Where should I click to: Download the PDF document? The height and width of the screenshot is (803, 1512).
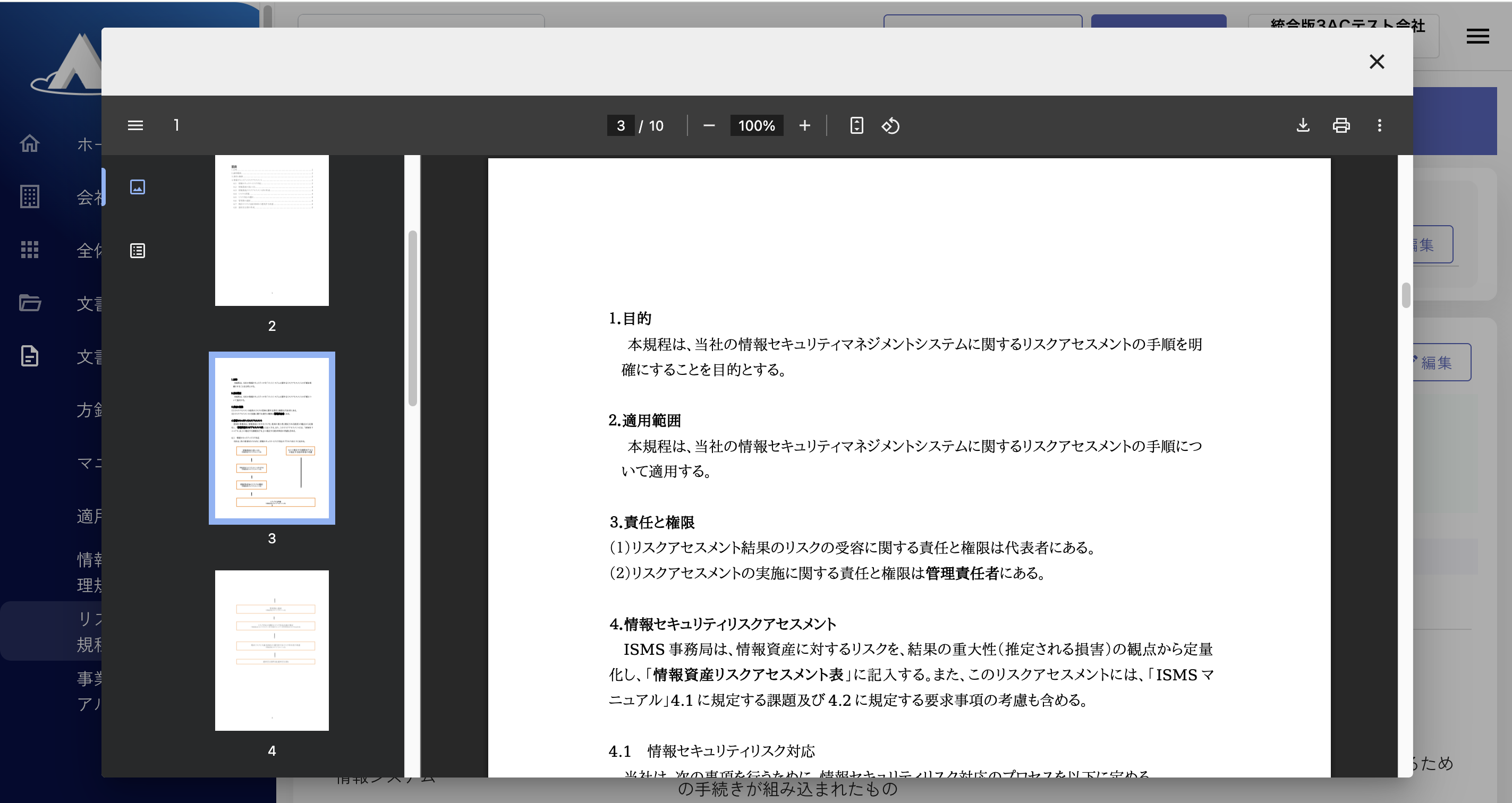click(1303, 125)
